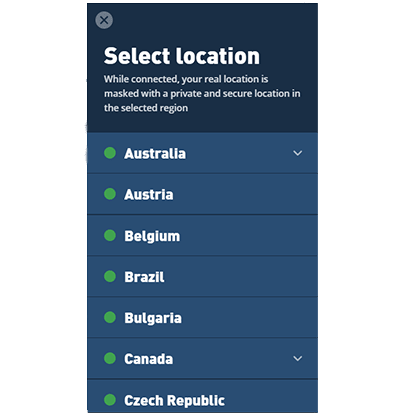Click the green indicator beside Canada
This screenshot has width=400, height=419.
tap(110, 358)
